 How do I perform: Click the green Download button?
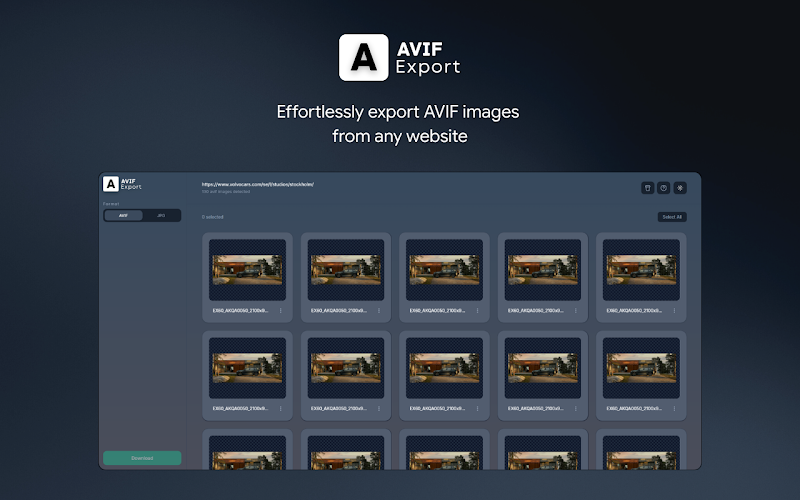click(x=142, y=458)
